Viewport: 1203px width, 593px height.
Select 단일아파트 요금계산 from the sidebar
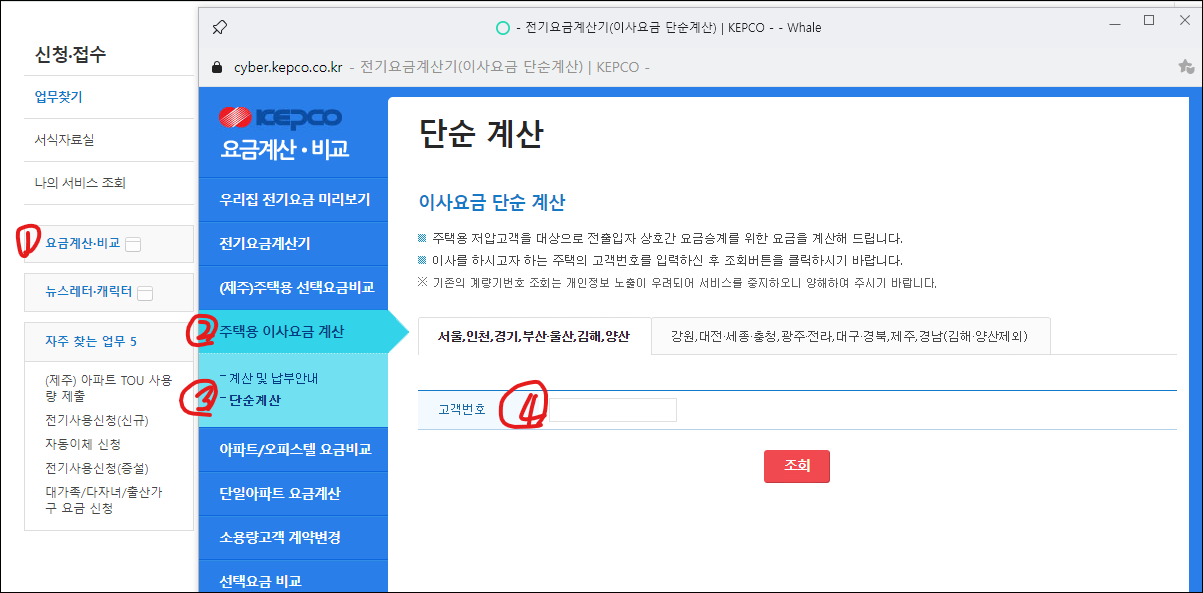point(293,493)
